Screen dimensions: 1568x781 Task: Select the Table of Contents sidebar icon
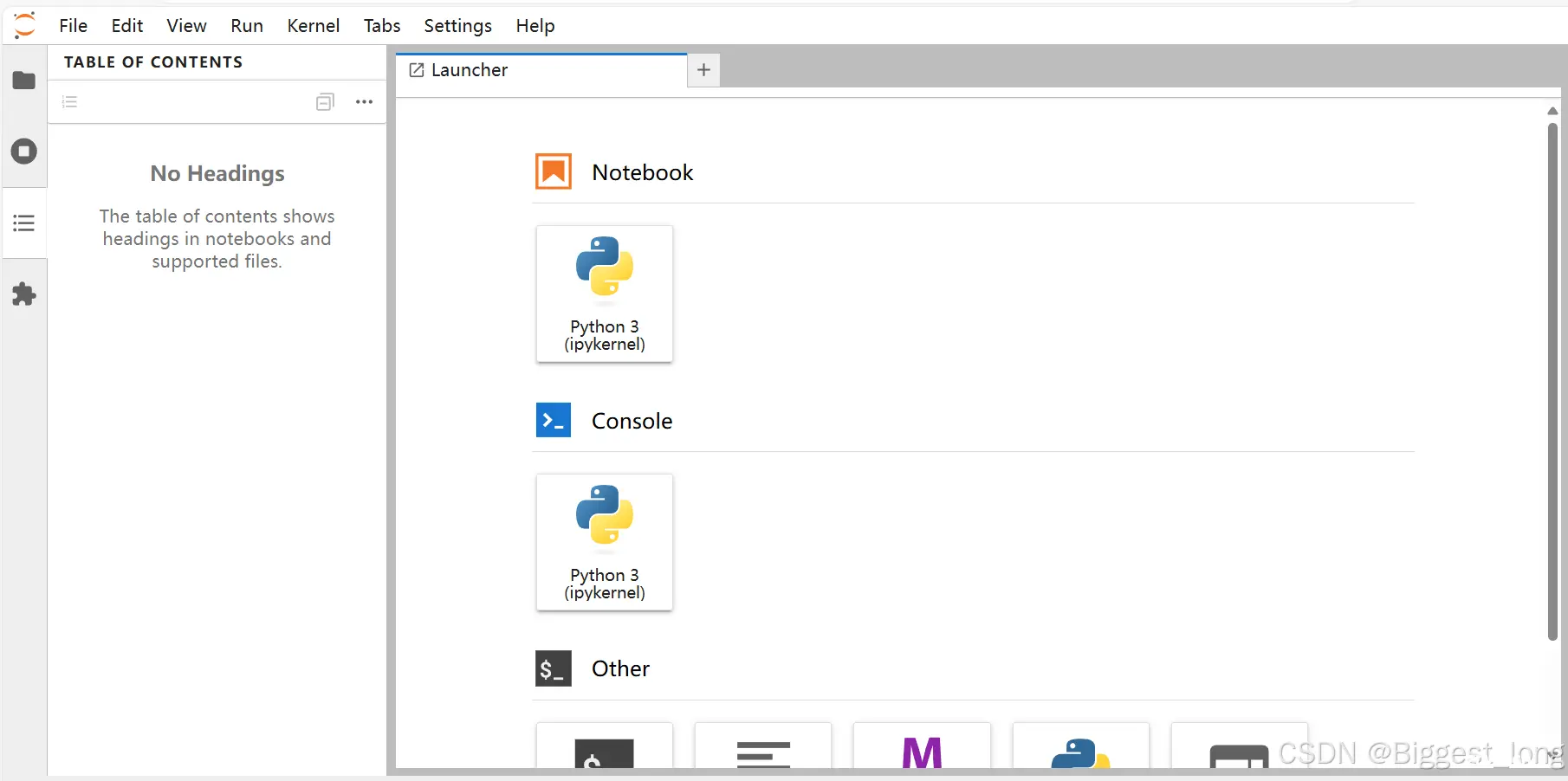pos(24,223)
